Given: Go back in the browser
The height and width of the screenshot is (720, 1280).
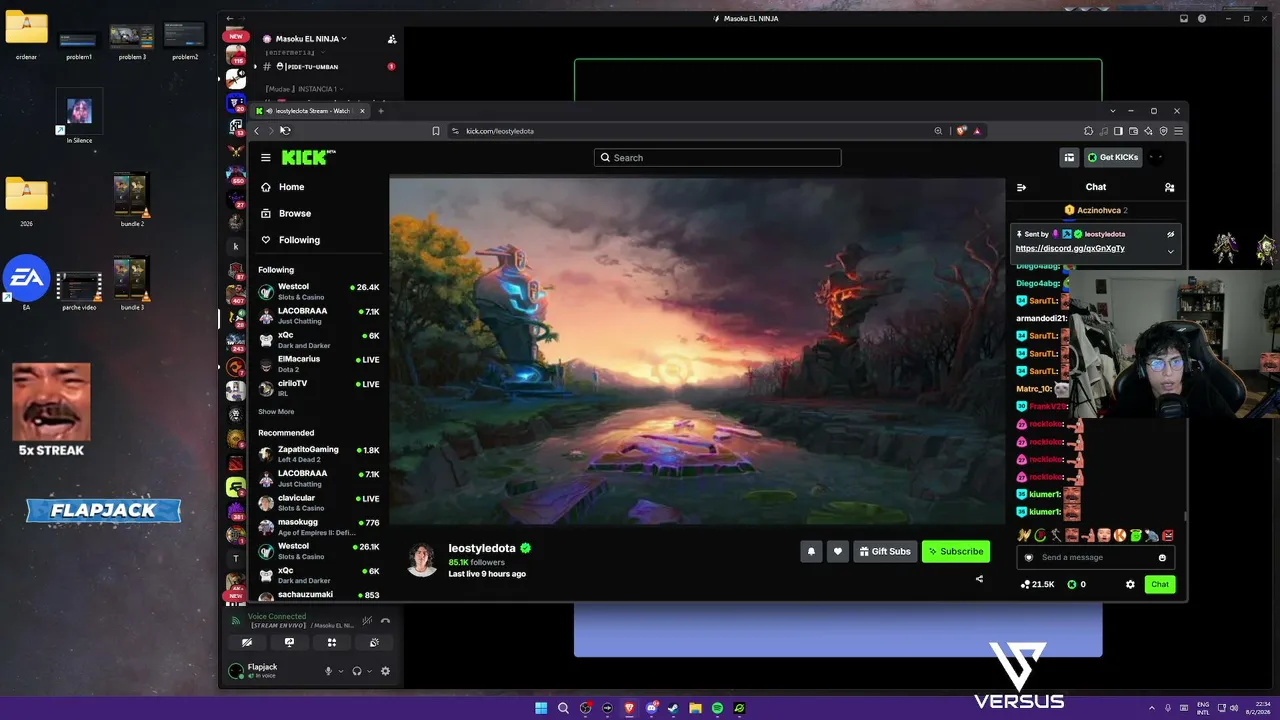Looking at the screenshot, I should pyautogui.click(x=257, y=131).
